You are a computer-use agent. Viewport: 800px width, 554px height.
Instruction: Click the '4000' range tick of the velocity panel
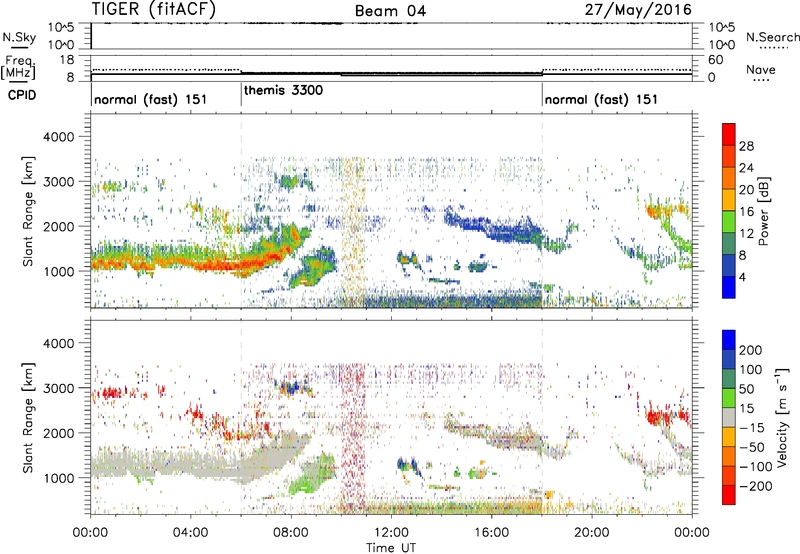pyautogui.click(x=58, y=343)
